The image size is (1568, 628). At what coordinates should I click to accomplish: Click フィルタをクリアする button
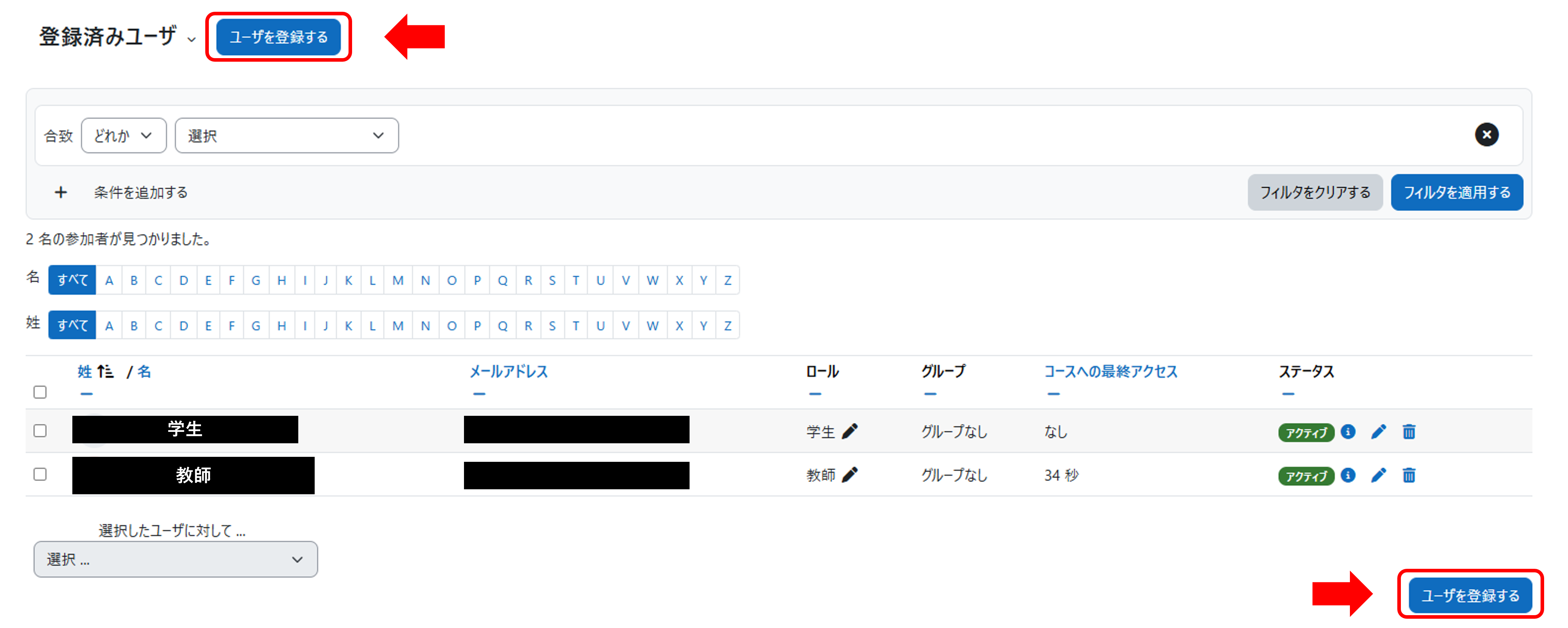1315,193
